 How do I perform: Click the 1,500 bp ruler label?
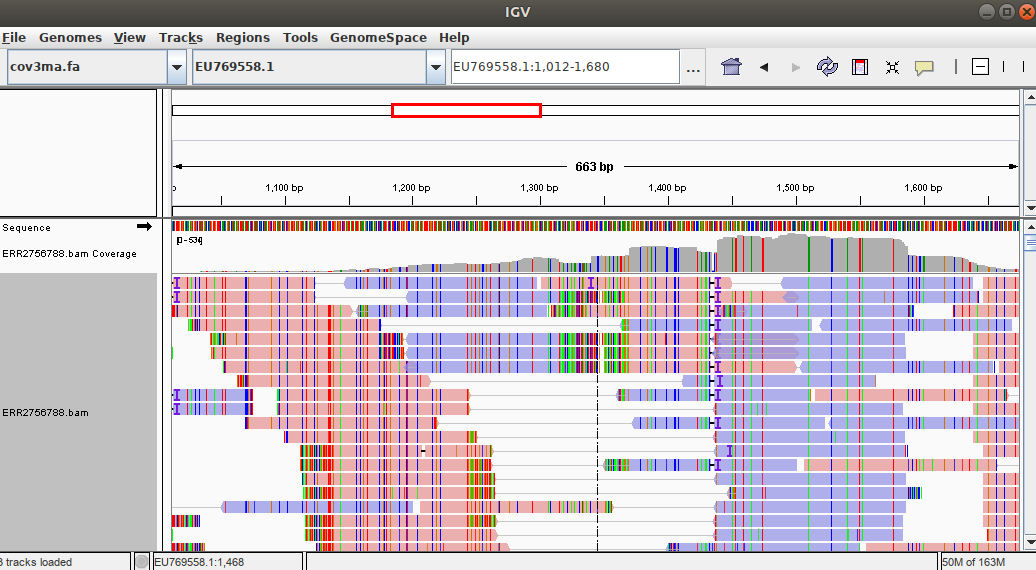pos(795,188)
